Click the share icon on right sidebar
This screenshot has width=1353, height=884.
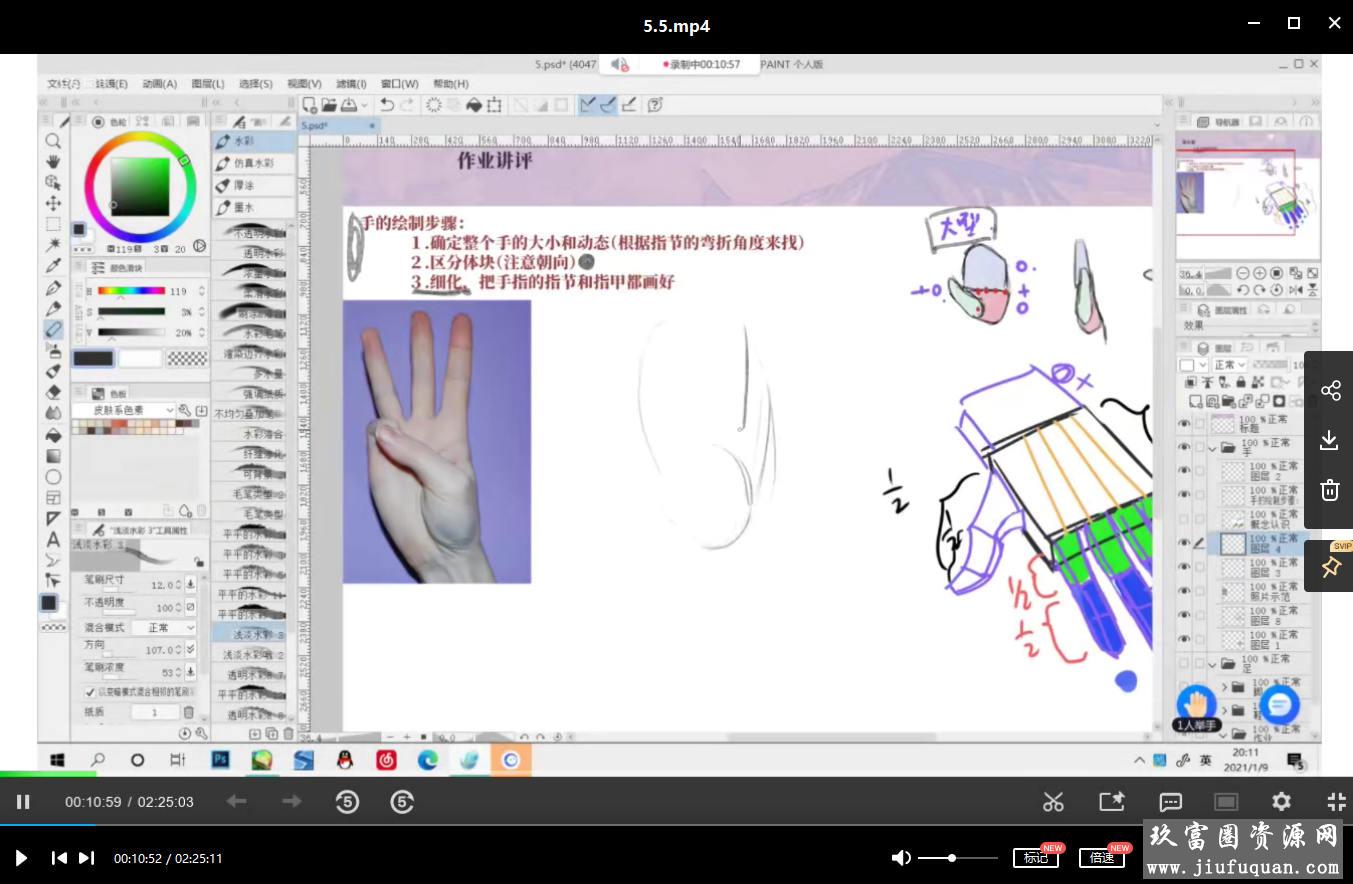click(x=1330, y=391)
